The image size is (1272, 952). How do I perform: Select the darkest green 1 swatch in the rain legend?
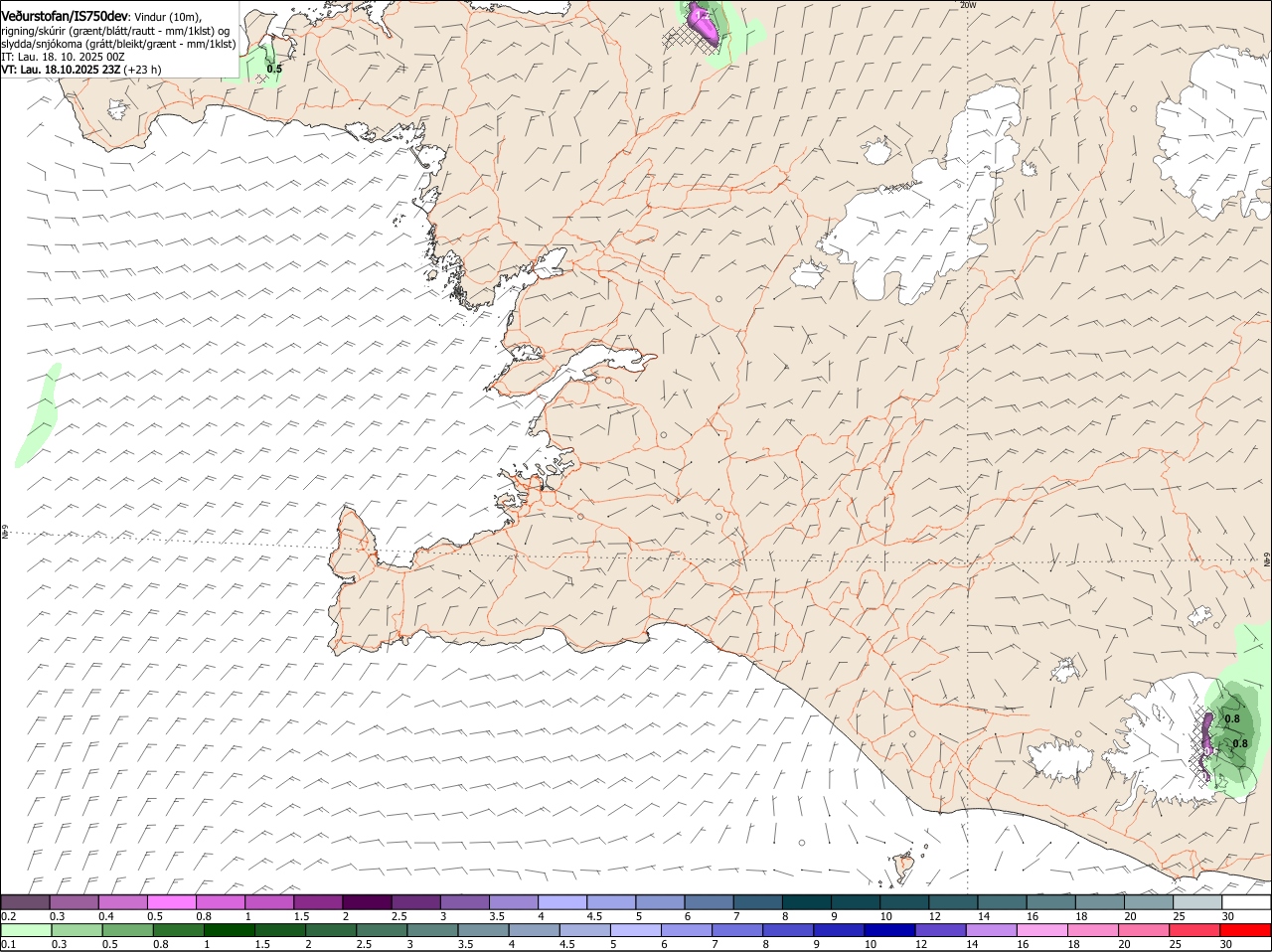point(230,931)
